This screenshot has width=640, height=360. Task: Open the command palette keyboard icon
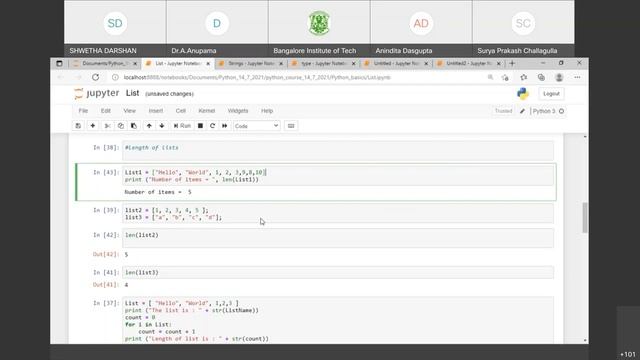point(291,126)
